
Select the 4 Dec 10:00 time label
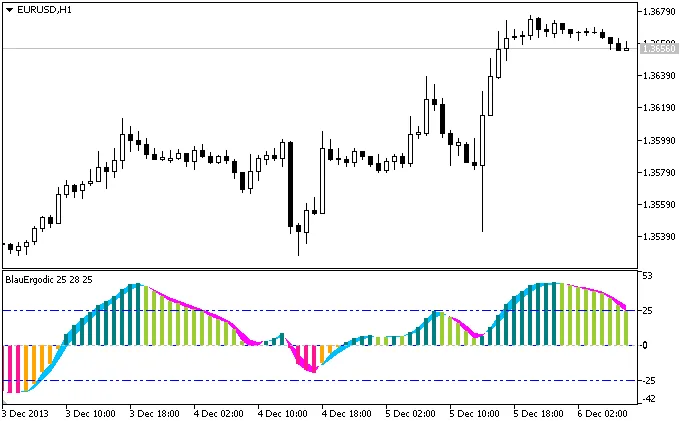280,412
